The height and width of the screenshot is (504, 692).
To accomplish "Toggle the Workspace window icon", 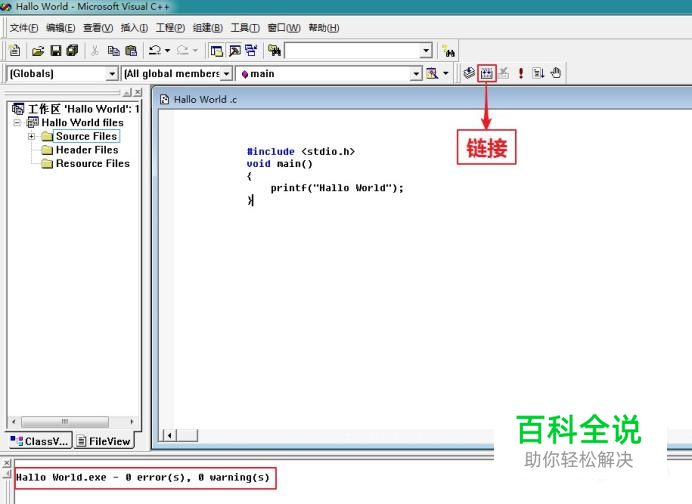I will click(216, 51).
